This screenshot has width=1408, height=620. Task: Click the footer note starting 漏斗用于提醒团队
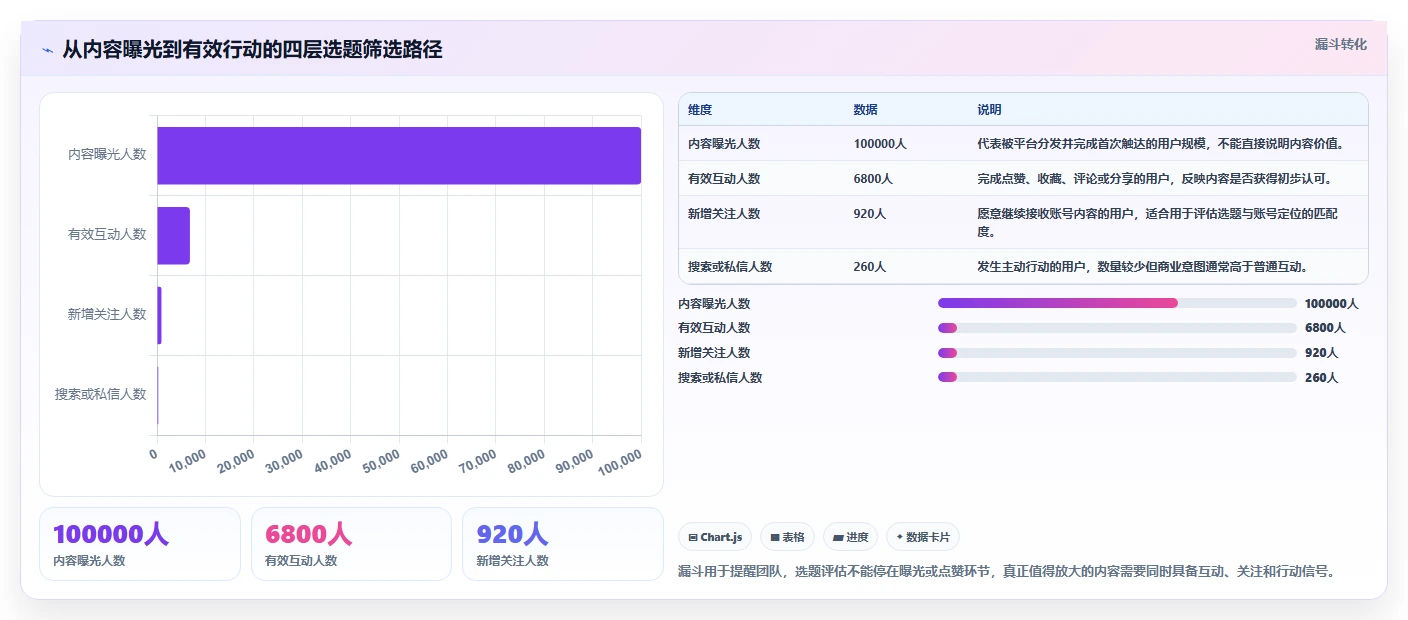click(x=1007, y=572)
